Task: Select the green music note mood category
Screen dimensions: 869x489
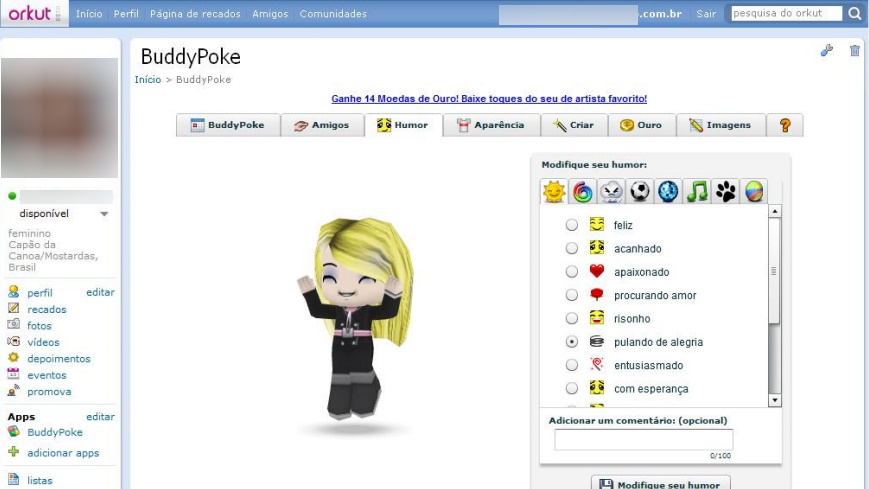Action: click(697, 192)
